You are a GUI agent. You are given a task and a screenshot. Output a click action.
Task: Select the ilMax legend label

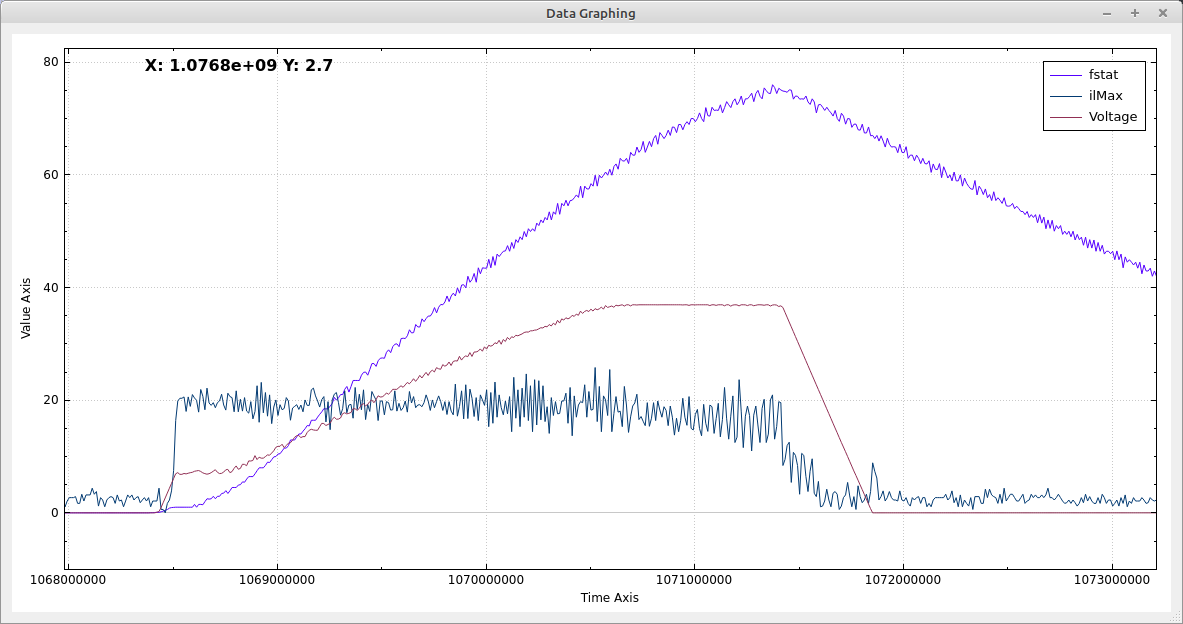[1105, 95]
